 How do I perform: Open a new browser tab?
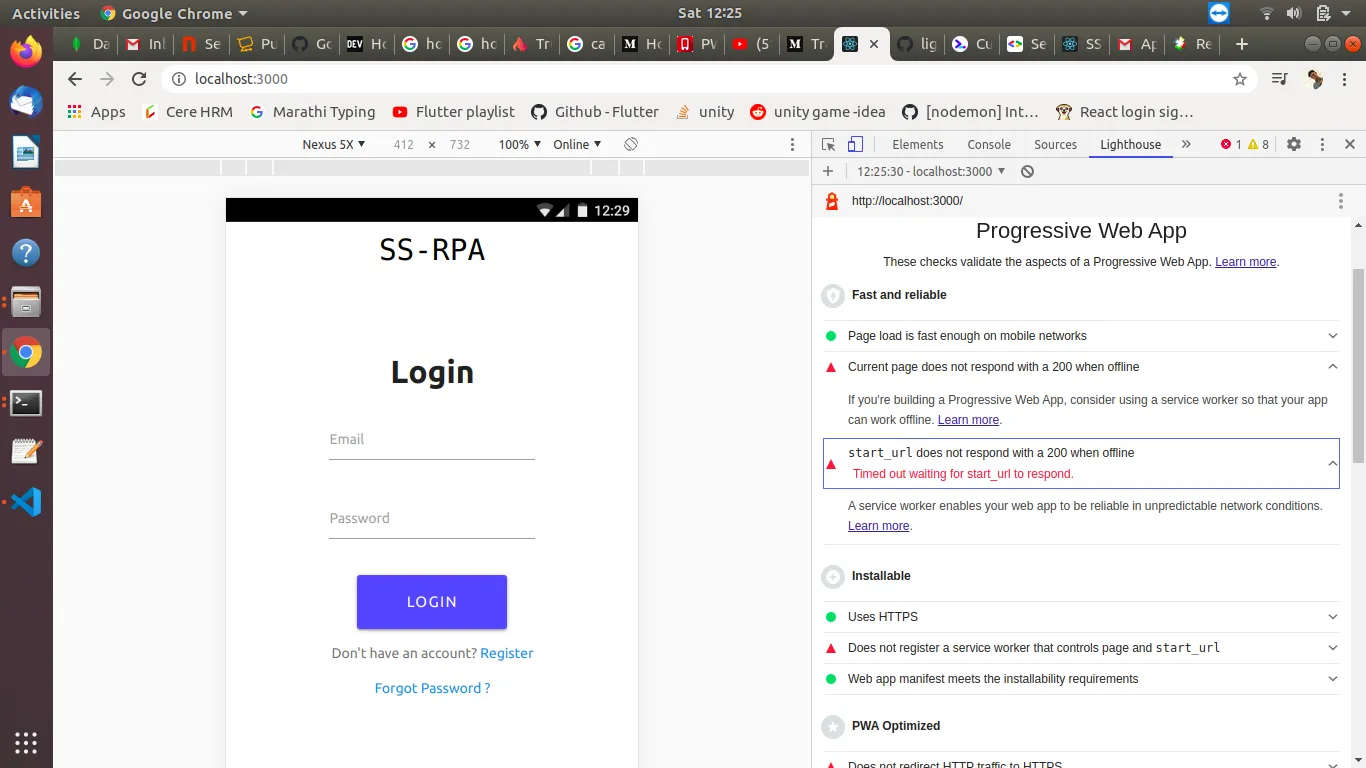click(x=1242, y=44)
